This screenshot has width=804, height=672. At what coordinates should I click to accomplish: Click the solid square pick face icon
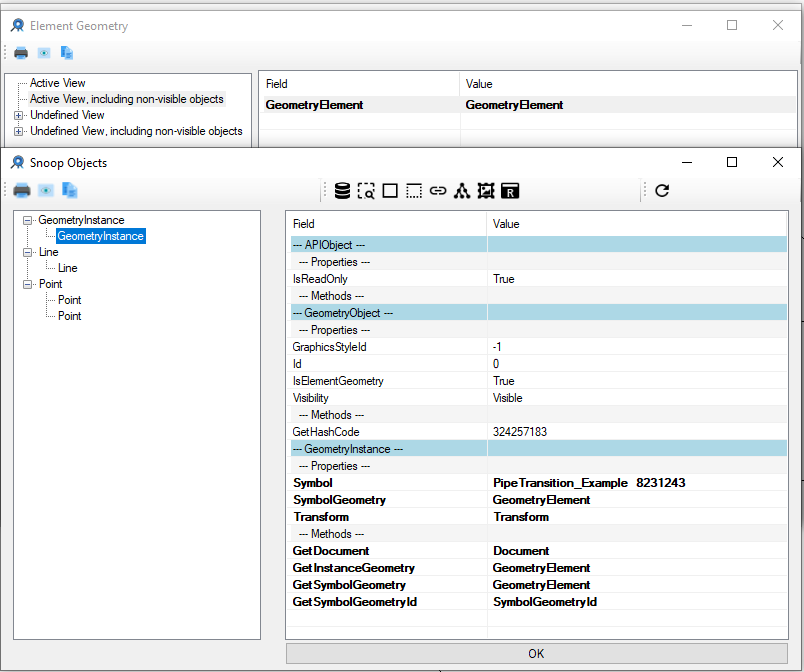390,191
